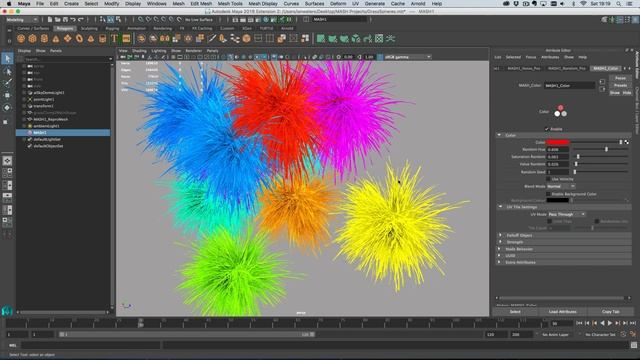Click the New Scene icon
The image size is (640, 360).
click(x=50, y=19)
